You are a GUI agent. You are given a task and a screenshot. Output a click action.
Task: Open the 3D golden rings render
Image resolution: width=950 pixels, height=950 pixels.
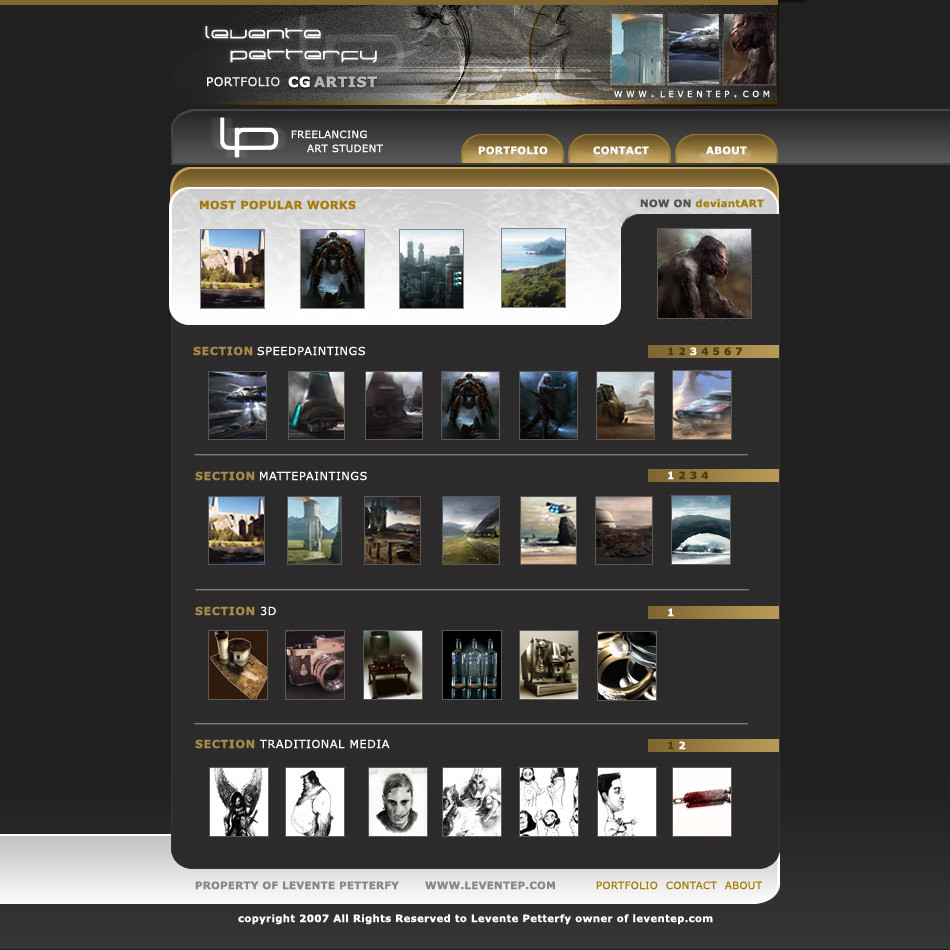[626, 666]
